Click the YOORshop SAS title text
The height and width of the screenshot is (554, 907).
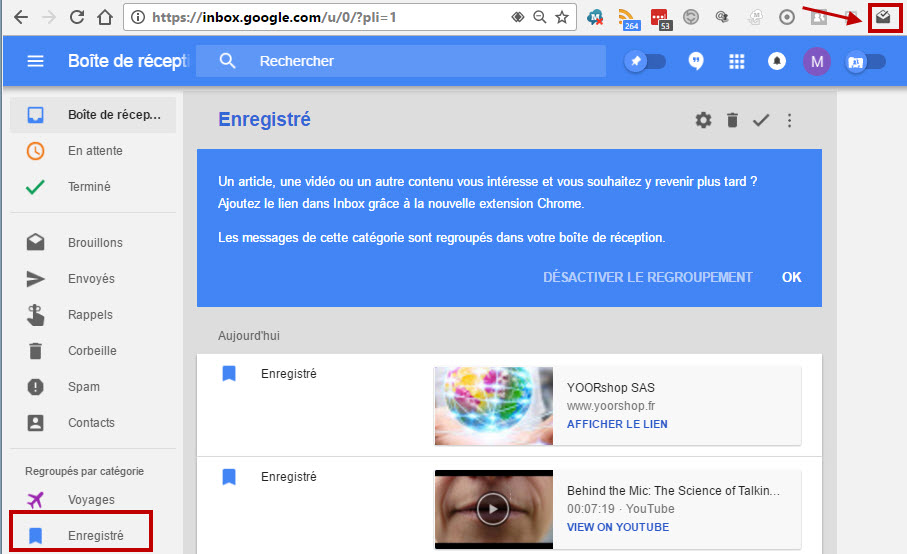[x=611, y=387]
